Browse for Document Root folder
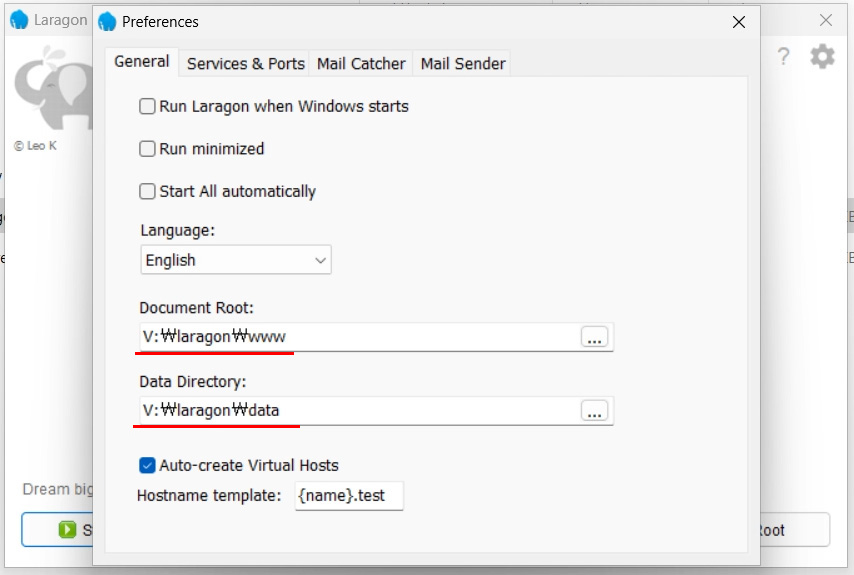Viewport: 854px width, 575px height. pos(594,337)
